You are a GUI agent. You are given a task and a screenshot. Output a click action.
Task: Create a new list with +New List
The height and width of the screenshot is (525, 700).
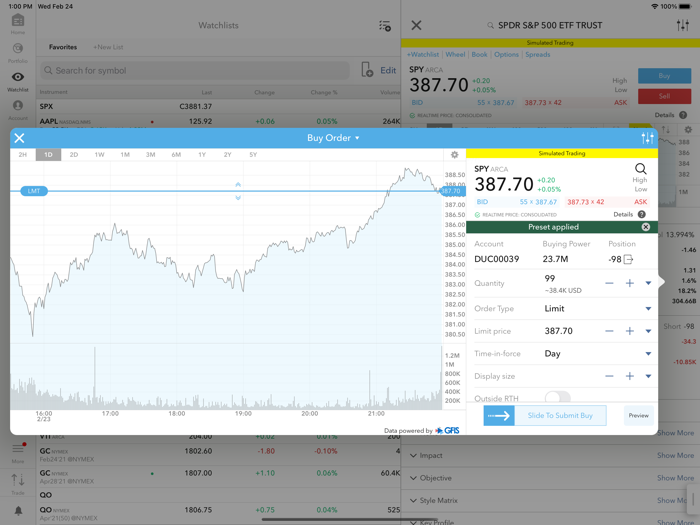click(x=108, y=47)
